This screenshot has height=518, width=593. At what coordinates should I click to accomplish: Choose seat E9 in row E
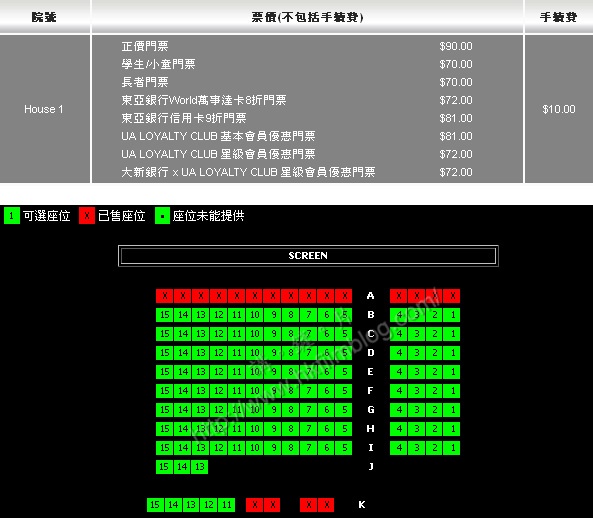pyautogui.click(x=273, y=372)
